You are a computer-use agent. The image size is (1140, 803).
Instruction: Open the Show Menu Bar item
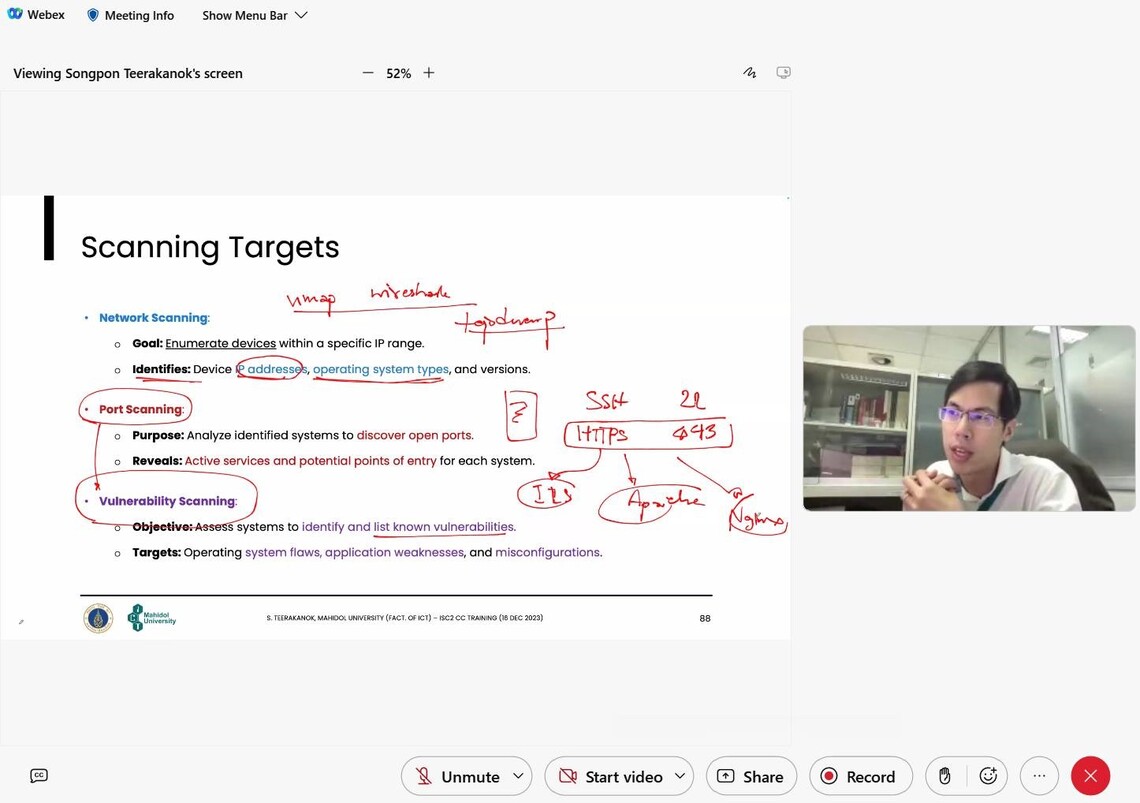point(245,15)
